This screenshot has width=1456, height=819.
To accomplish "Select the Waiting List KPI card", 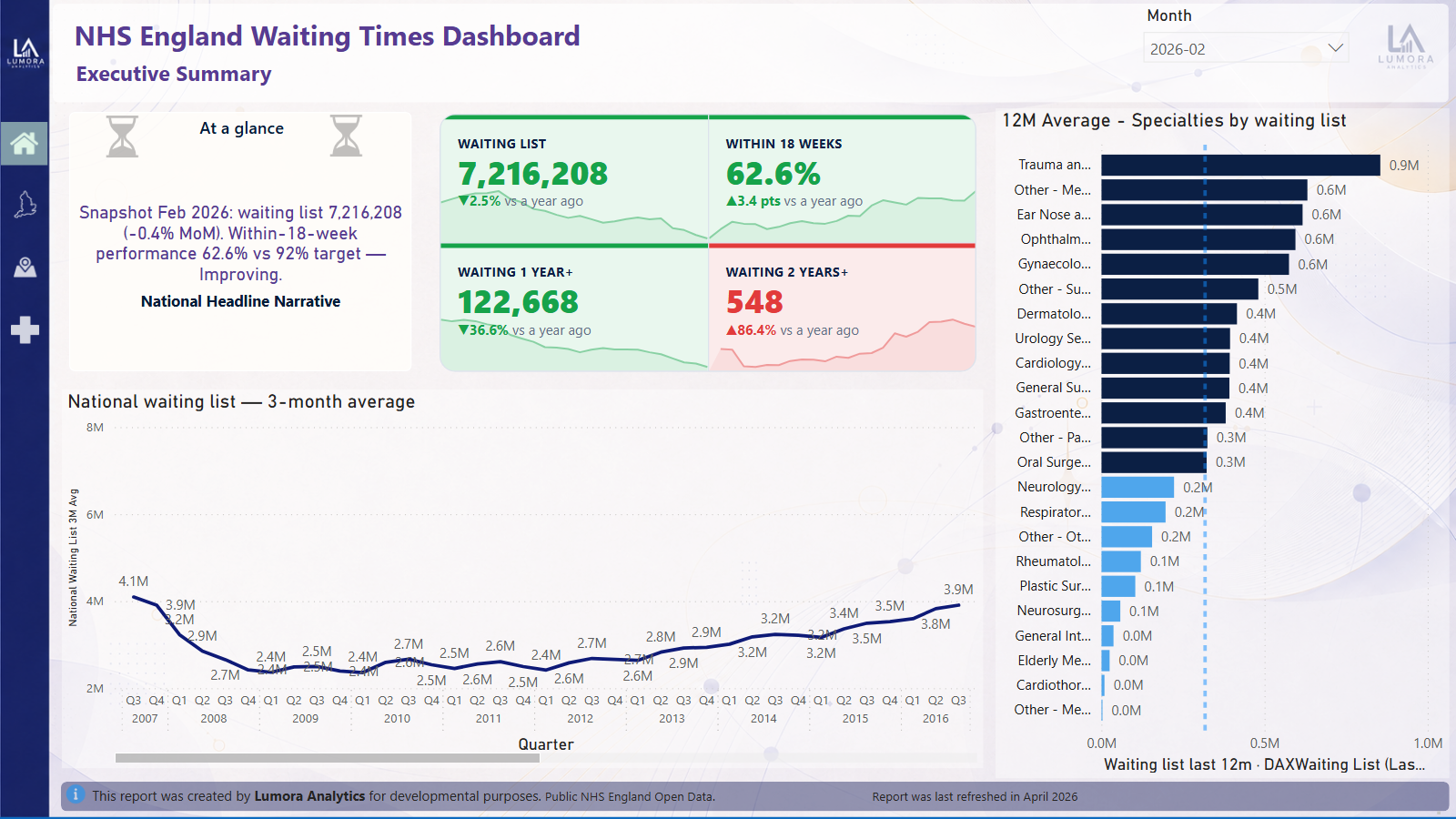I will pos(574,180).
